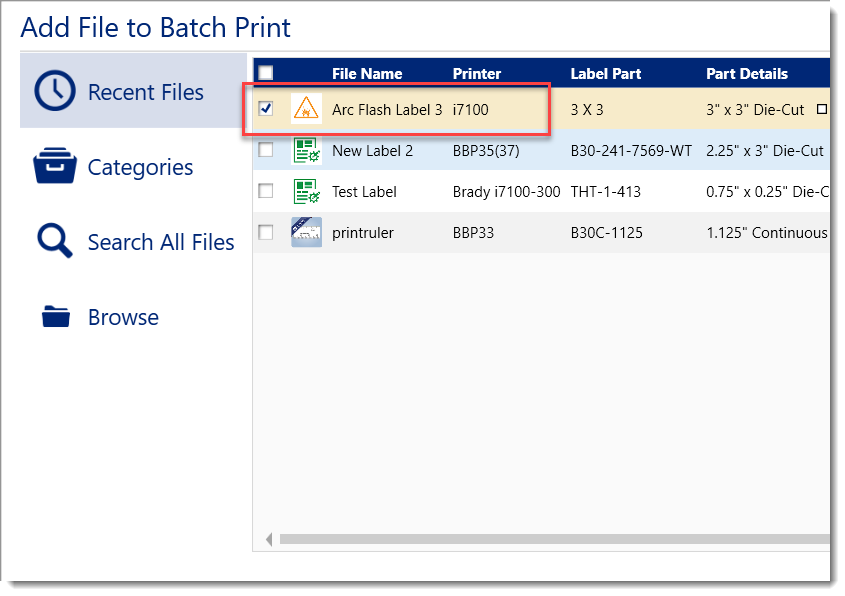Click the Test Label file icon
The height and width of the screenshot is (596, 845).
306,191
